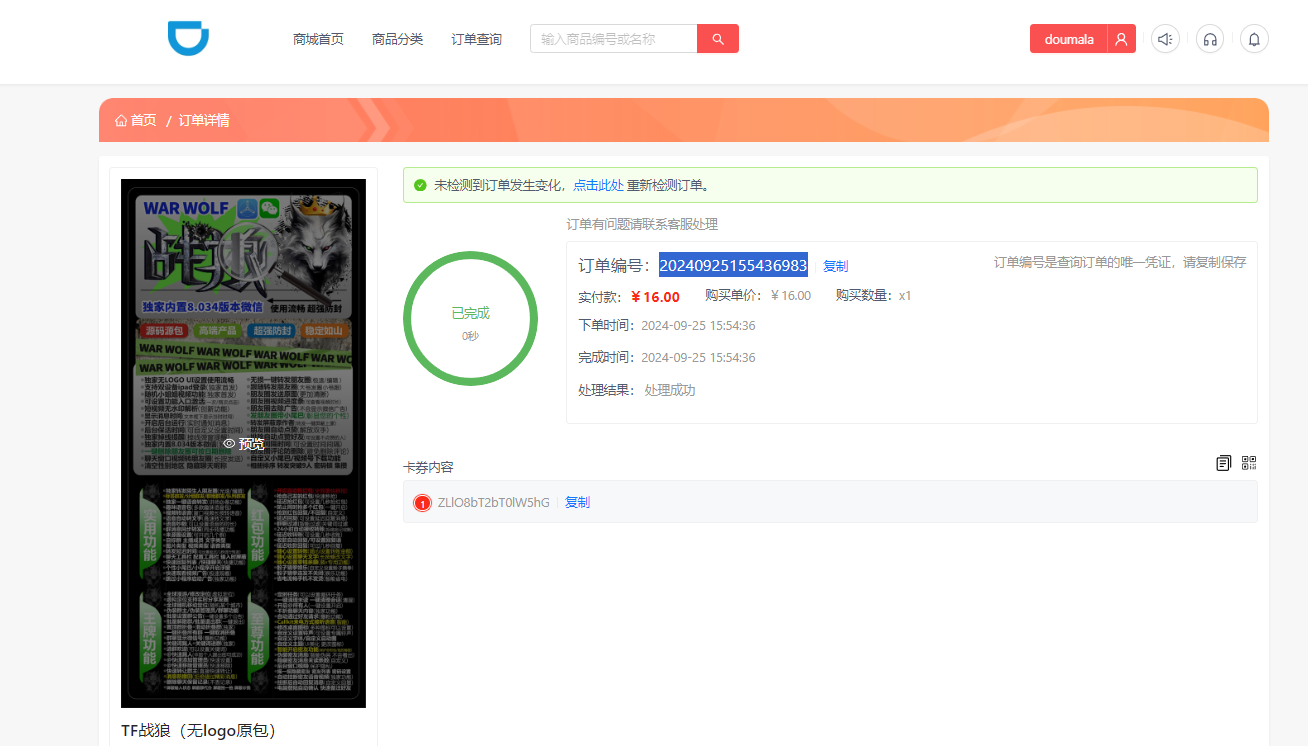Click the blue site logo

click(188, 39)
